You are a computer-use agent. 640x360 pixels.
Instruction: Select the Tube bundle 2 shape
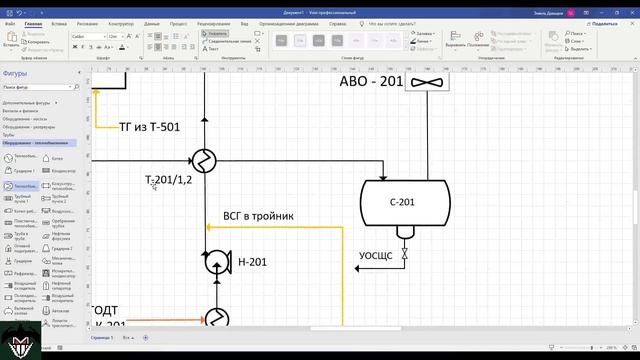(x=56, y=199)
